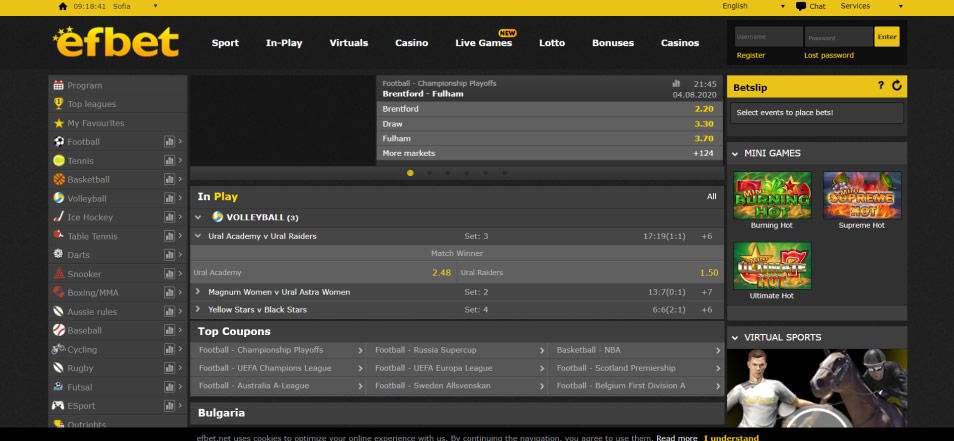Show All in-play events
Viewport: 954px width, 441px height.
pos(711,196)
